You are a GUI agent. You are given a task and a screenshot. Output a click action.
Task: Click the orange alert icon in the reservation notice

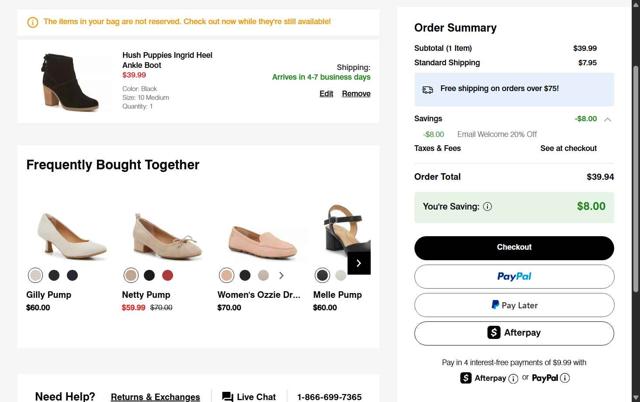click(x=32, y=22)
